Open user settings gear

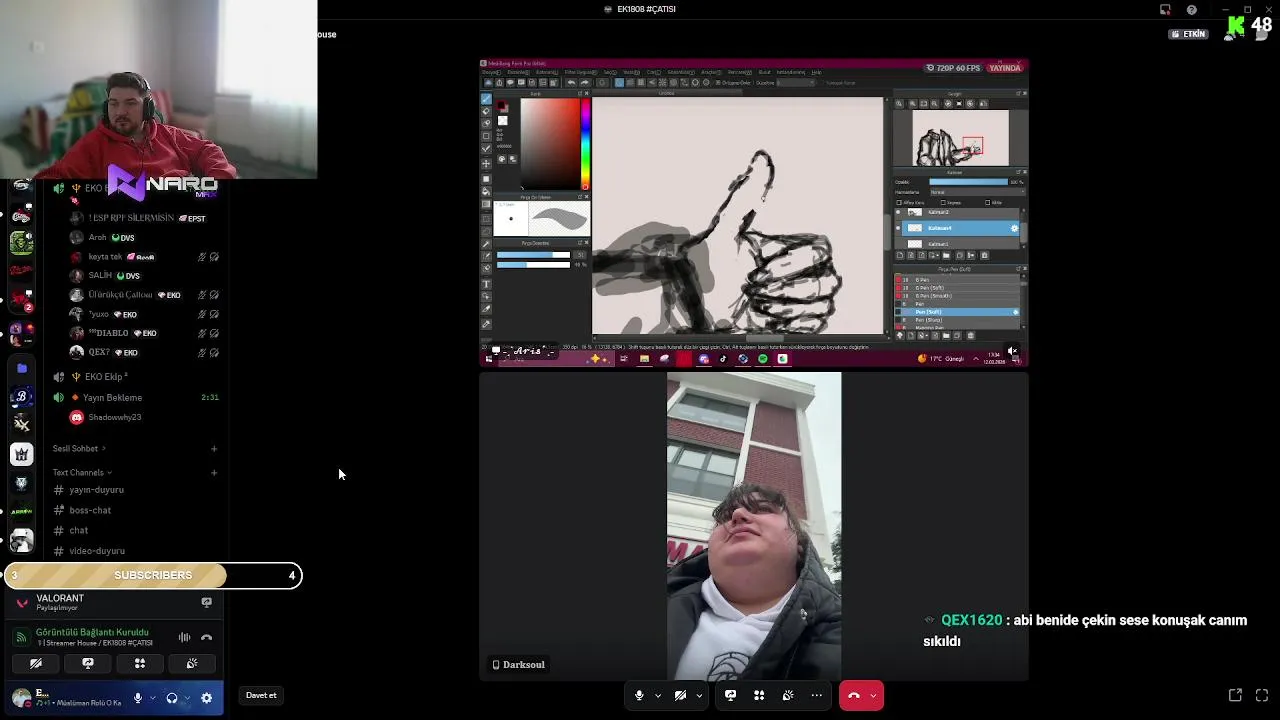click(x=206, y=698)
